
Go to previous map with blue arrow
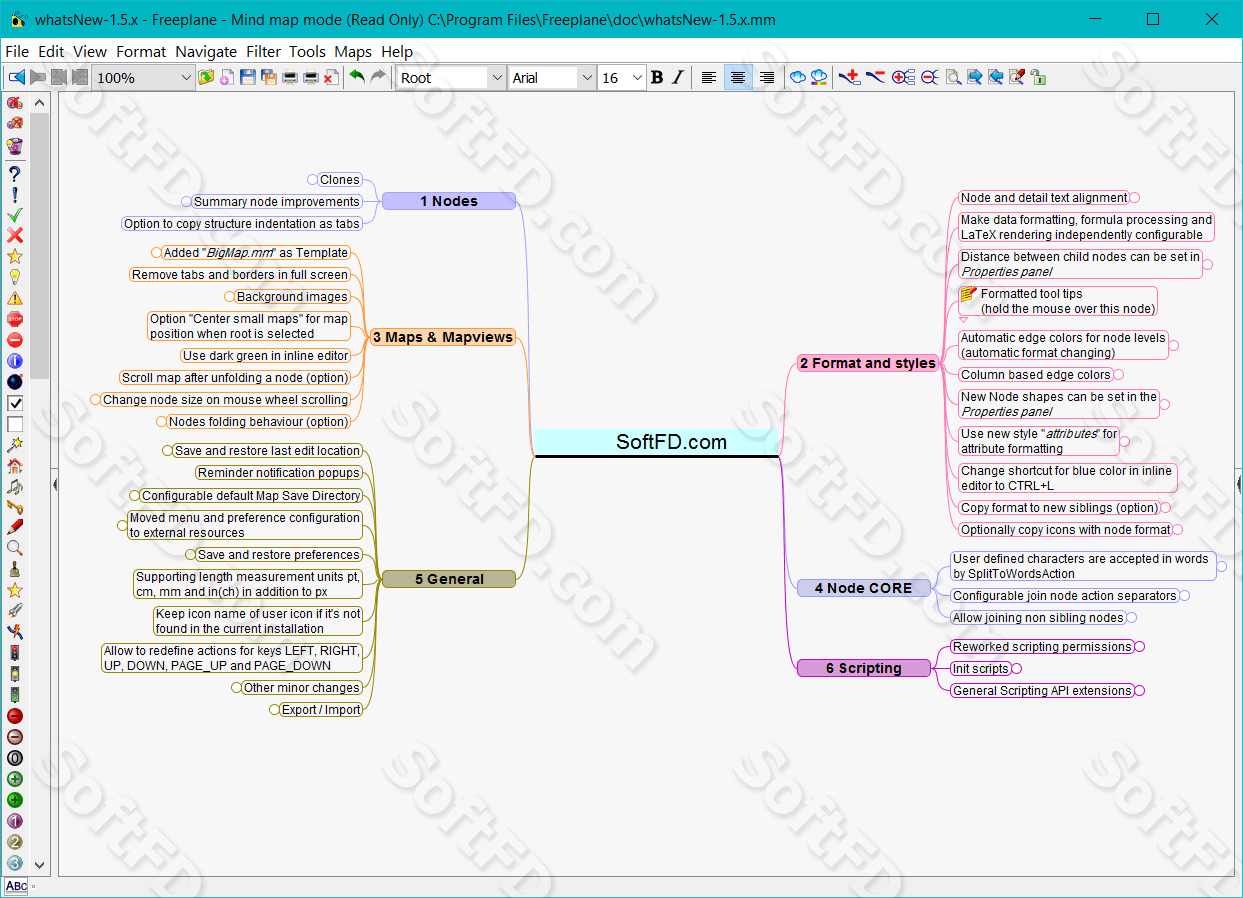(16, 77)
